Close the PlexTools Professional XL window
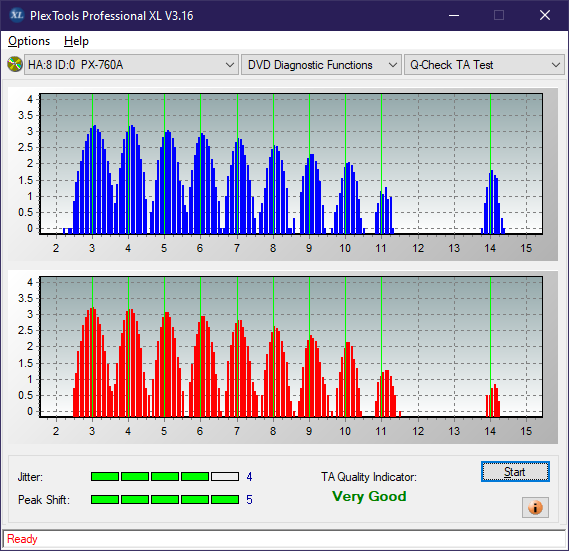The image size is (569, 551). pos(545,15)
